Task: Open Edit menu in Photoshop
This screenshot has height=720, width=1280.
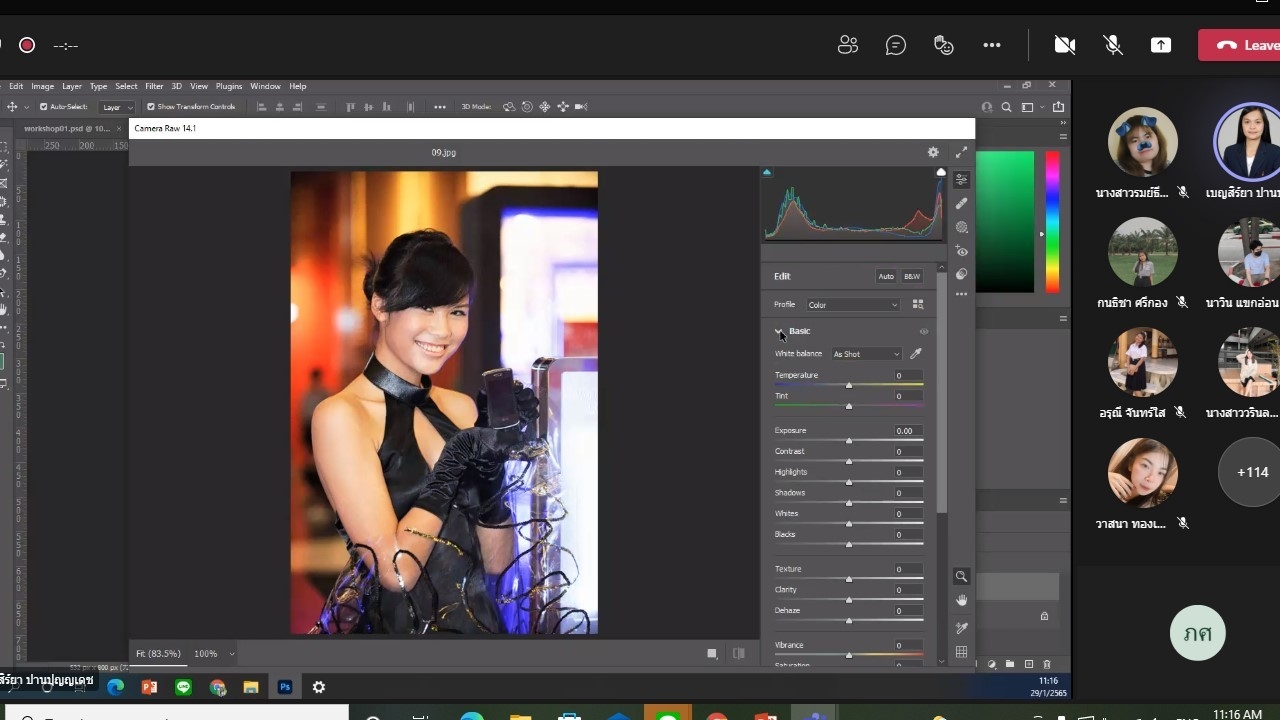Action: 16,86
